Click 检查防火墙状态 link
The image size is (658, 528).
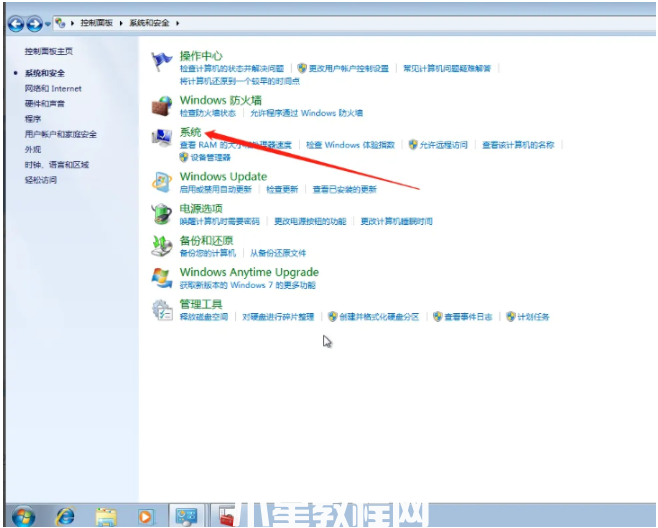(208, 113)
